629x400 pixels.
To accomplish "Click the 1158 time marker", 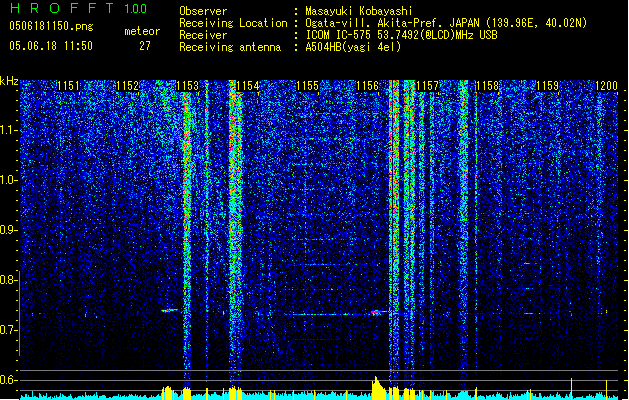I will pyautogui.click(x=487, y=86).
